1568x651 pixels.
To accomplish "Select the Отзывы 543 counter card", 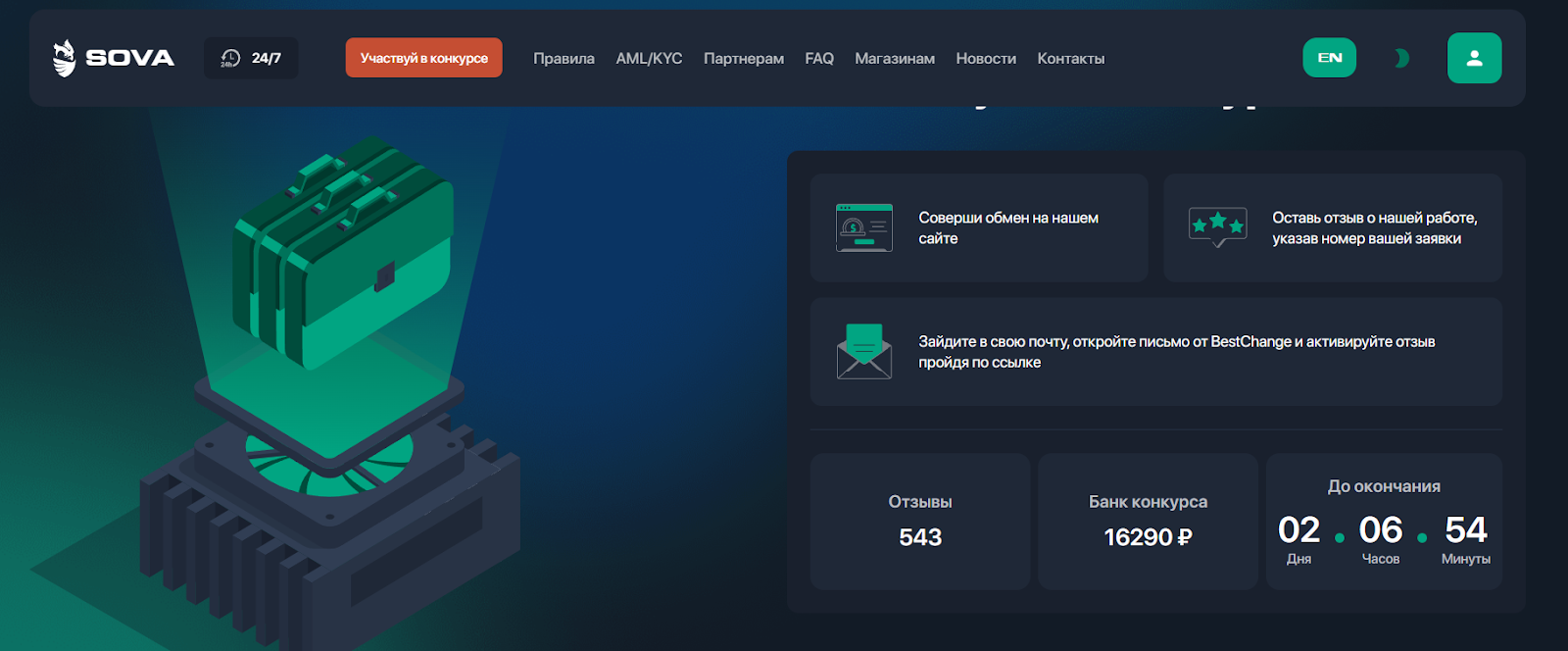I will coord(919,522).
